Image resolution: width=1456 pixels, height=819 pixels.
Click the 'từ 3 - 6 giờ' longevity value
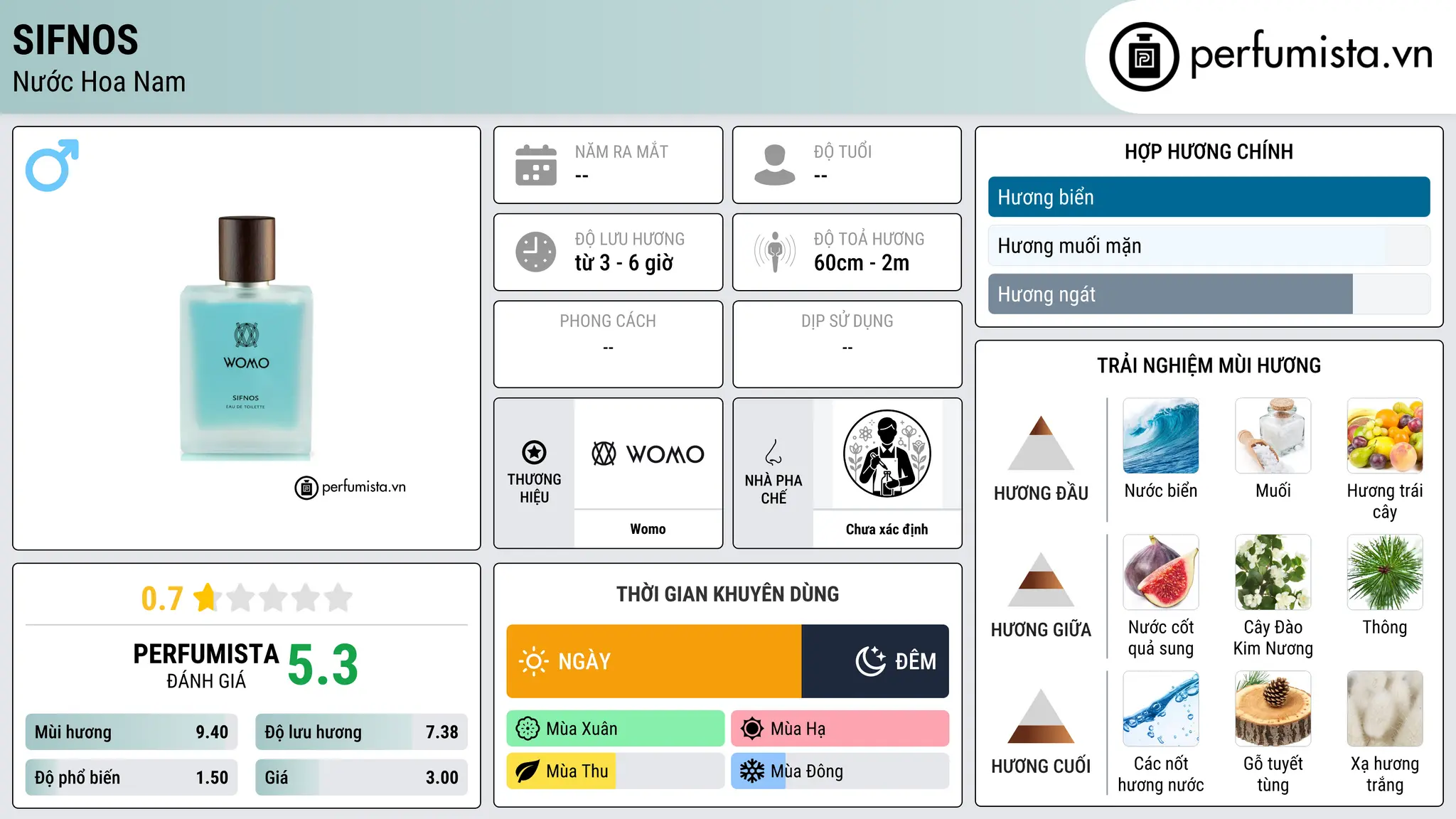[x=623, y=263]
